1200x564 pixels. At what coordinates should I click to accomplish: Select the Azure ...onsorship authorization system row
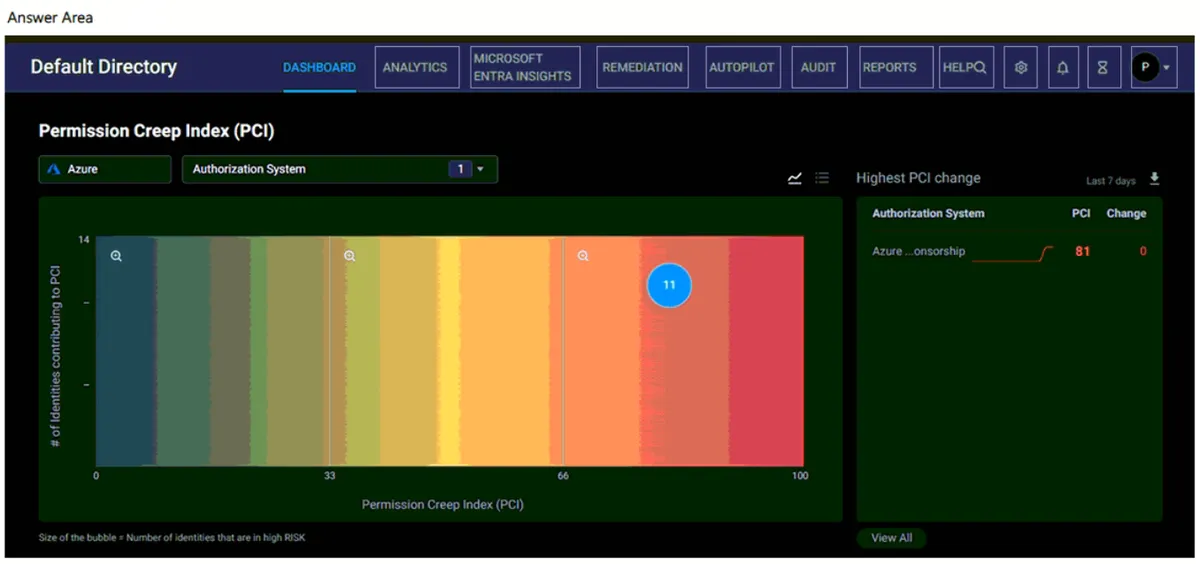click(1009, 252)
